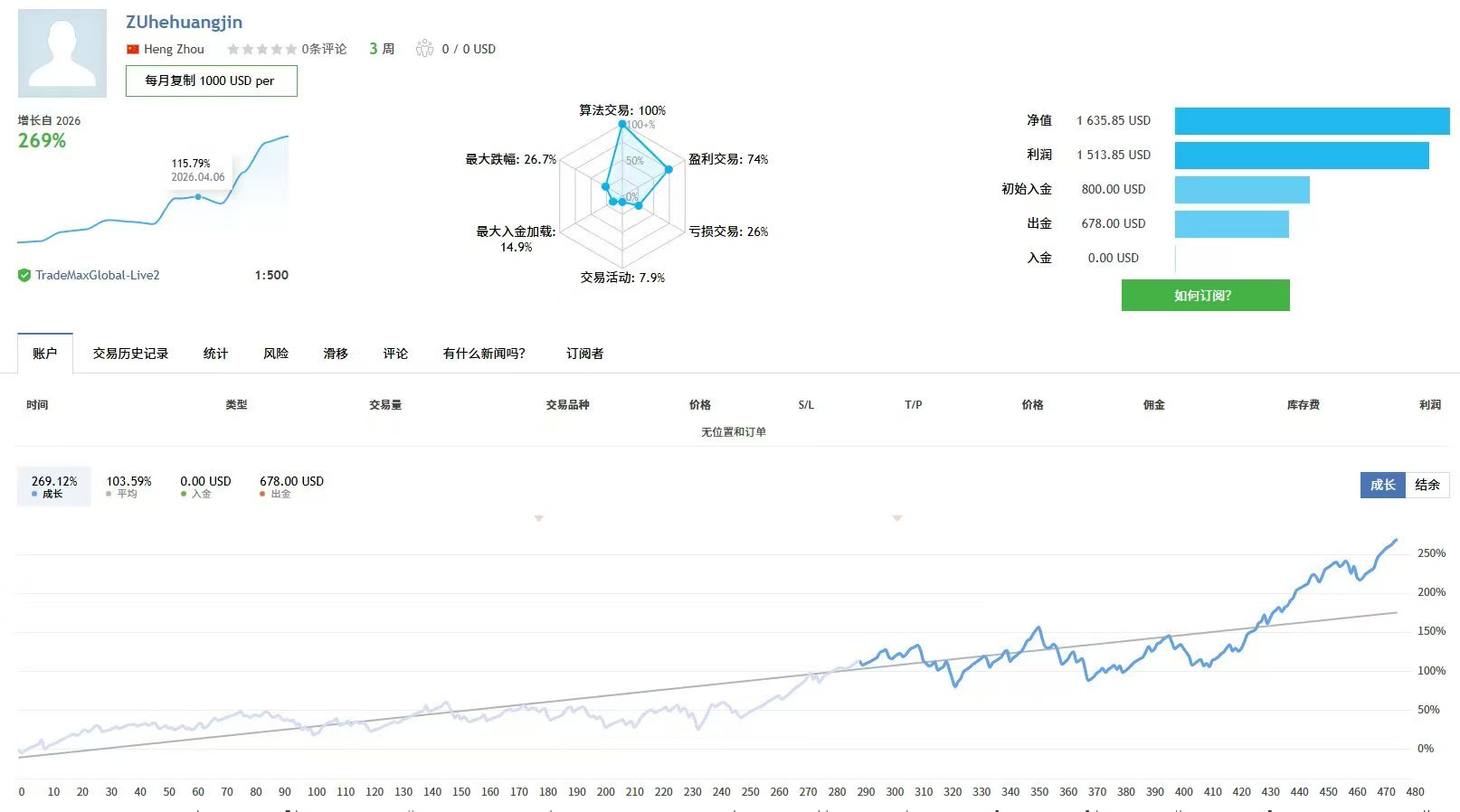The image size is (1460, 812).
Task: Toggle the 678.00 USD withdrawals series
Action: [x=291, y=486]
